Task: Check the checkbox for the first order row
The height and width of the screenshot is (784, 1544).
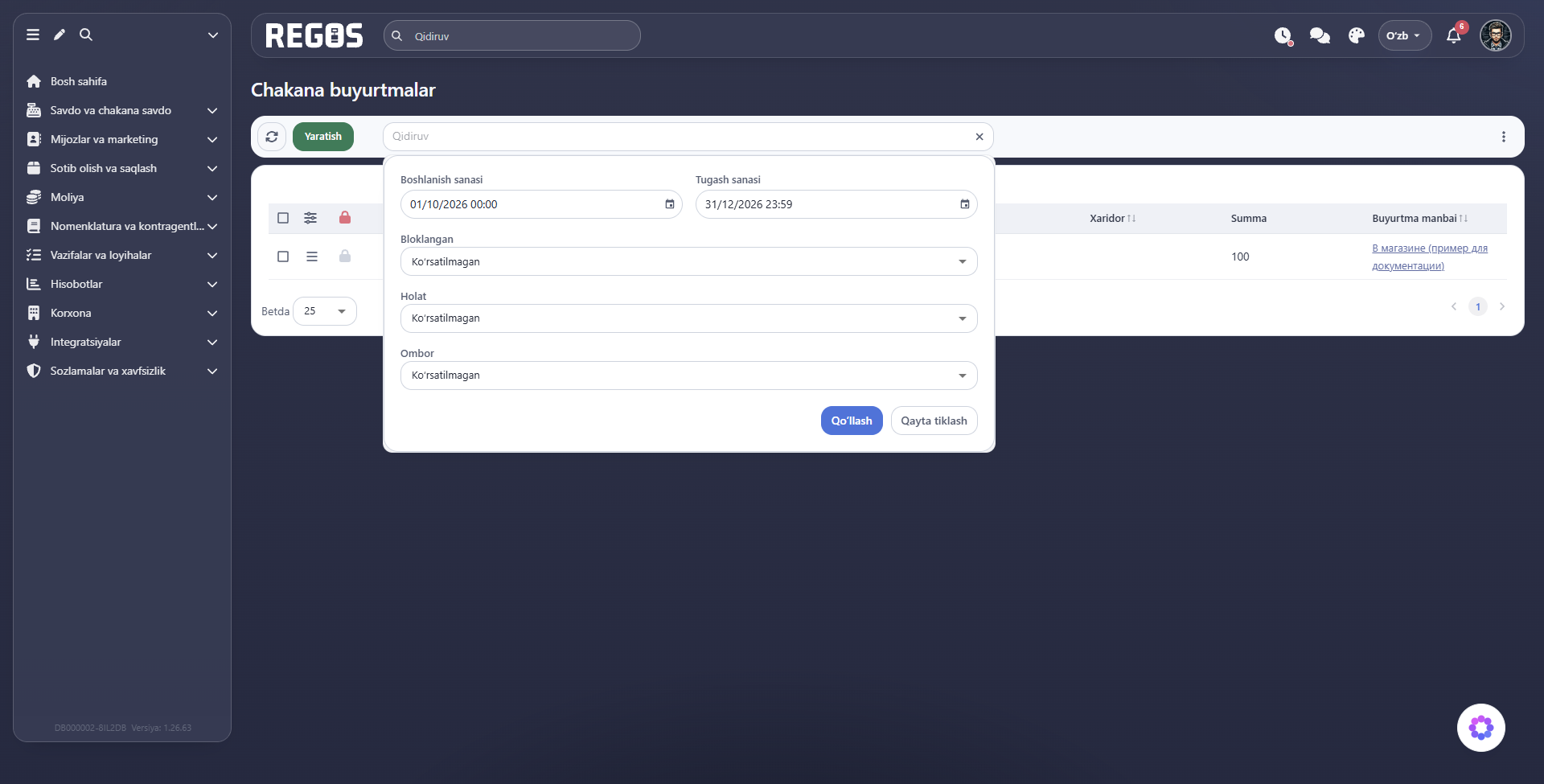Action: point(283,257)
